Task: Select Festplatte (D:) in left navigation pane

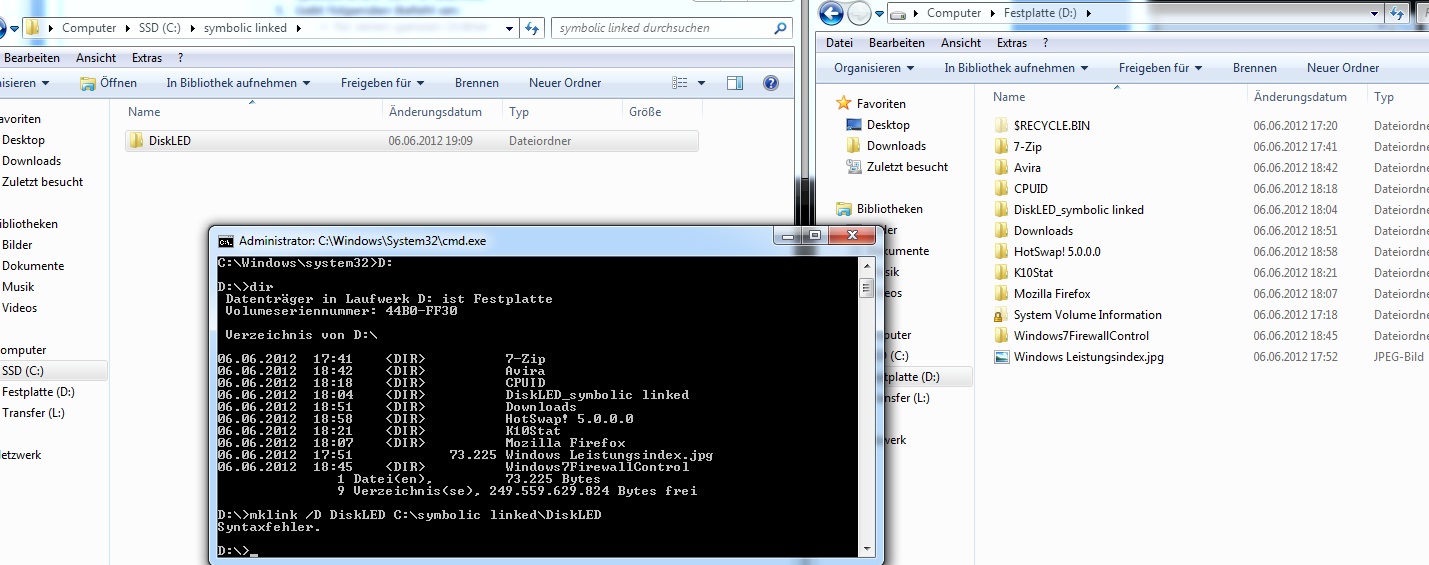Action: 38,392
